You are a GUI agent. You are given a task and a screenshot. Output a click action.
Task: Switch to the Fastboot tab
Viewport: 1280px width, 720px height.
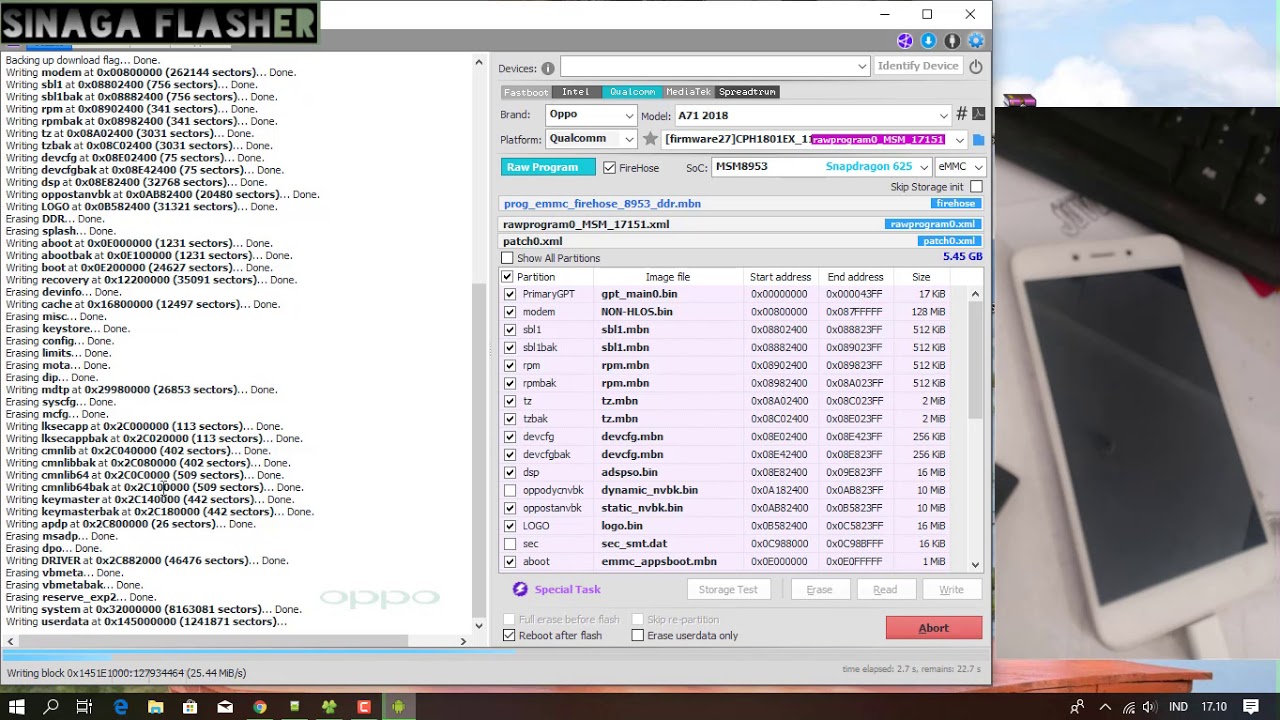tap(526, 92)
